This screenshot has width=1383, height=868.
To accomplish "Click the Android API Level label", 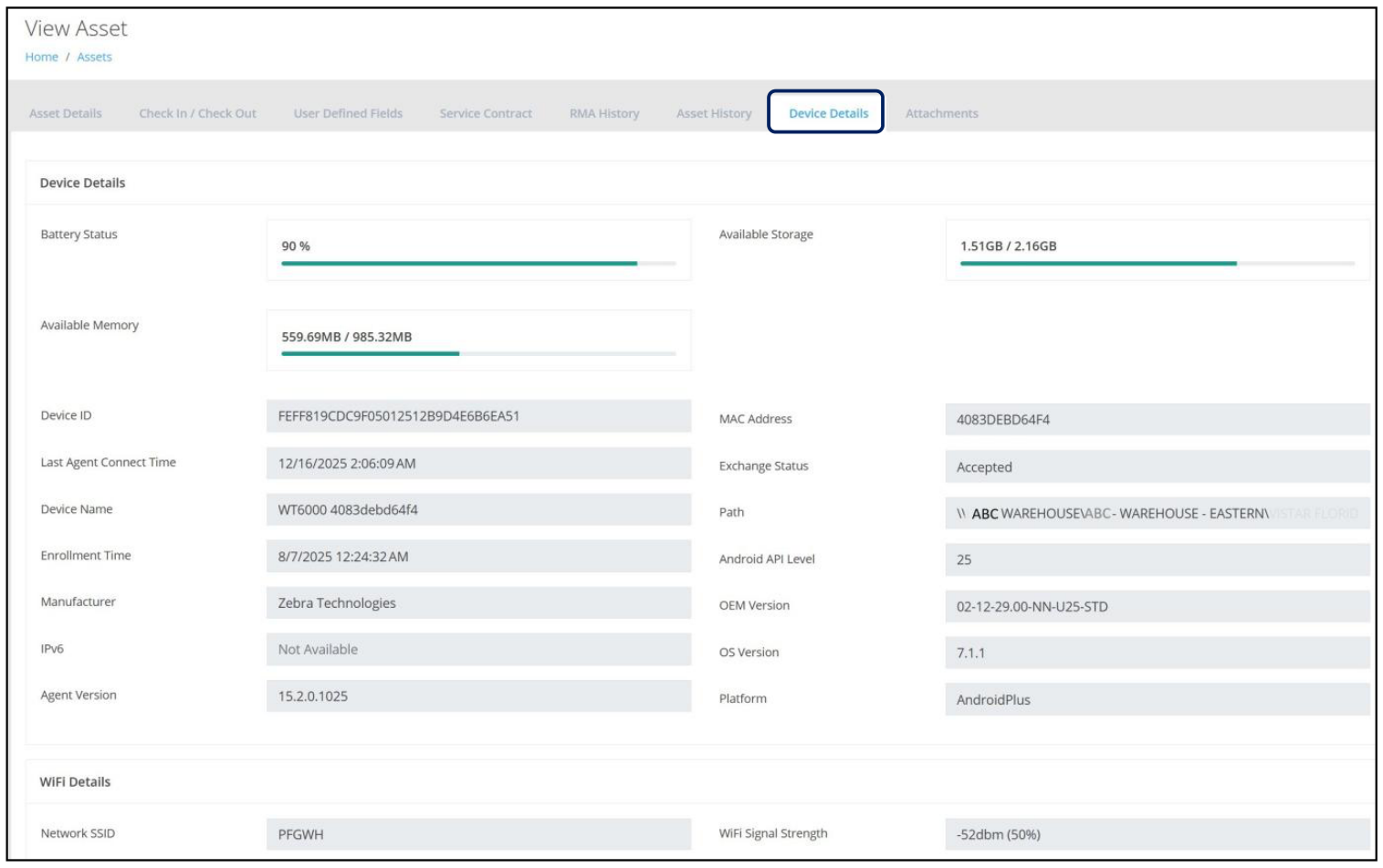I will [767, 559].
